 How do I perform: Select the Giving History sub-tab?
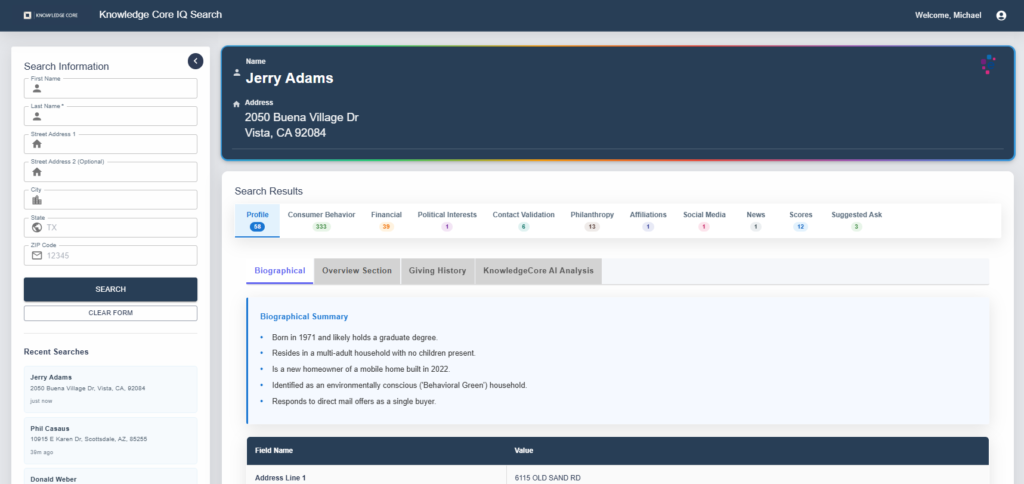point(437,271)
